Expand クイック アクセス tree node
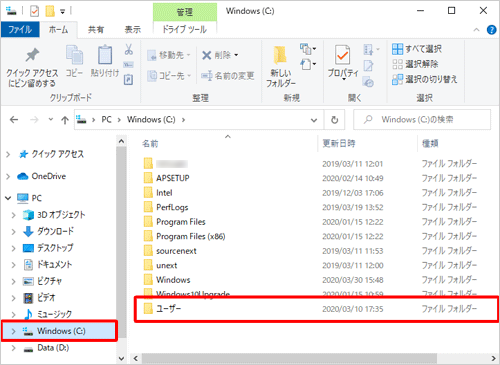 pyautogui.click(x=8, y=154)
